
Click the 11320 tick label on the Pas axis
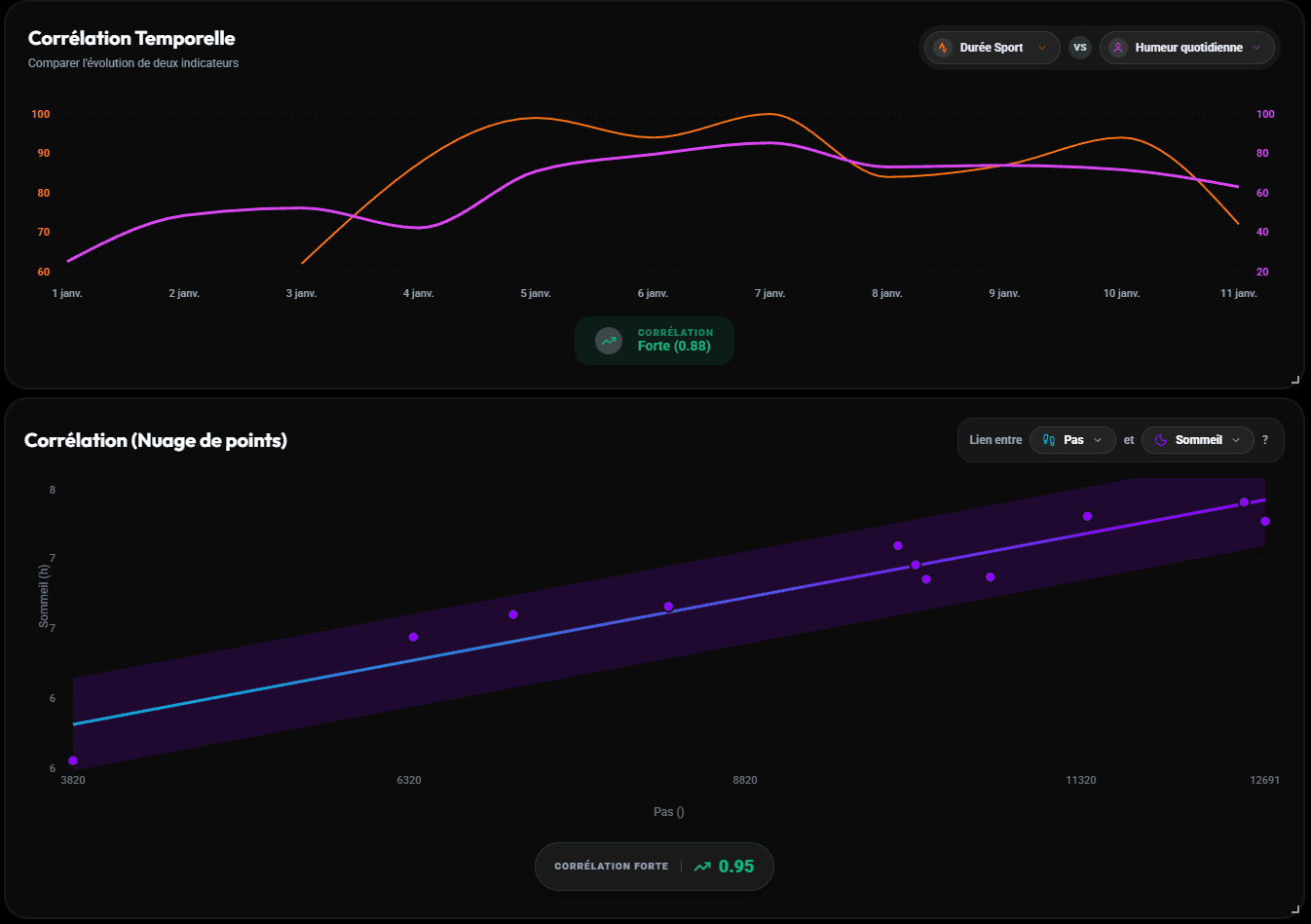(1080, 780)
